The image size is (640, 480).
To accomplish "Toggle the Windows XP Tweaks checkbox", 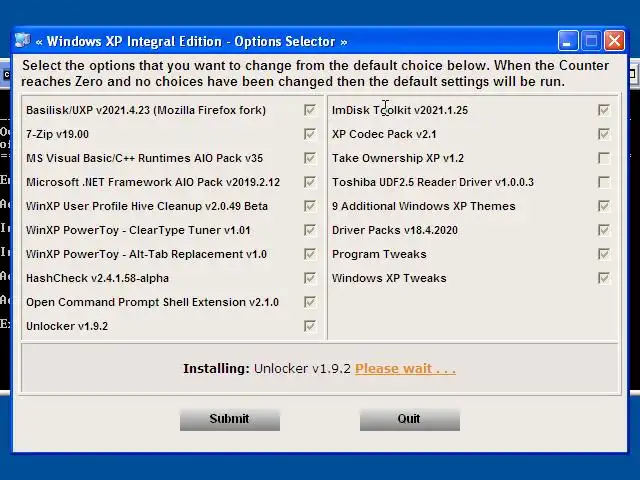I will click(x=604, y=278).
